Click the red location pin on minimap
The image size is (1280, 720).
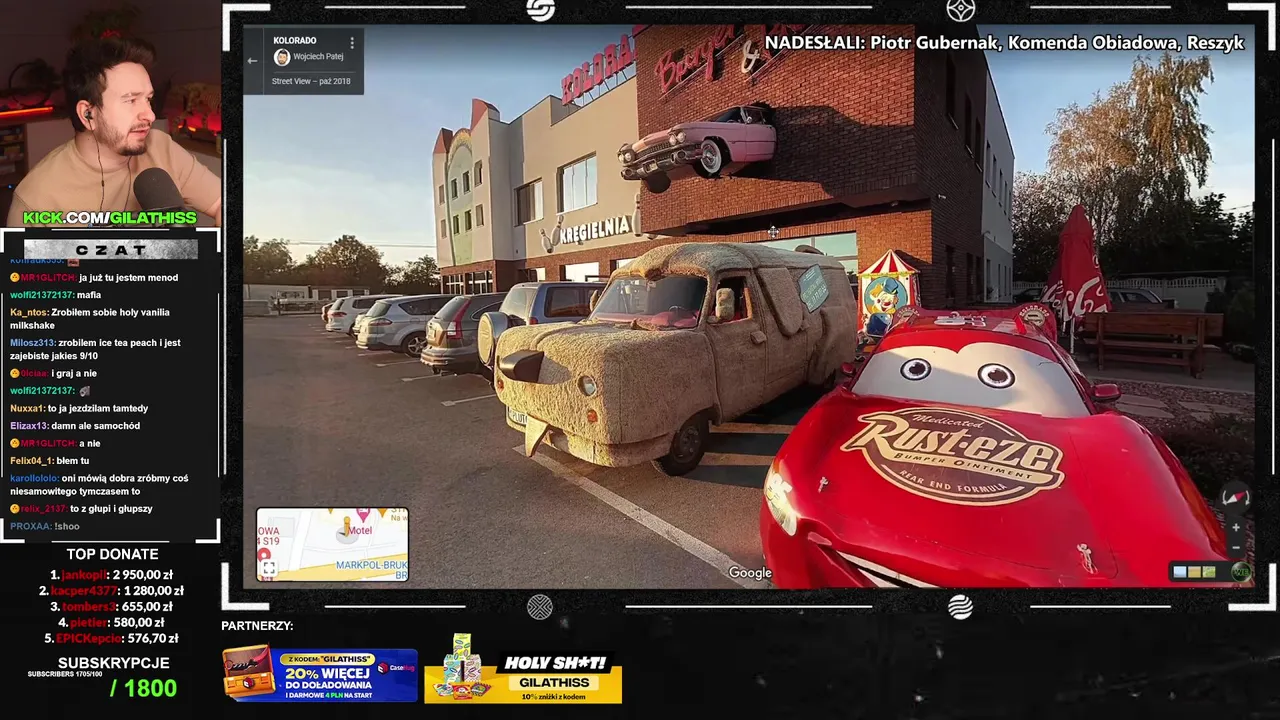(264, 554)
